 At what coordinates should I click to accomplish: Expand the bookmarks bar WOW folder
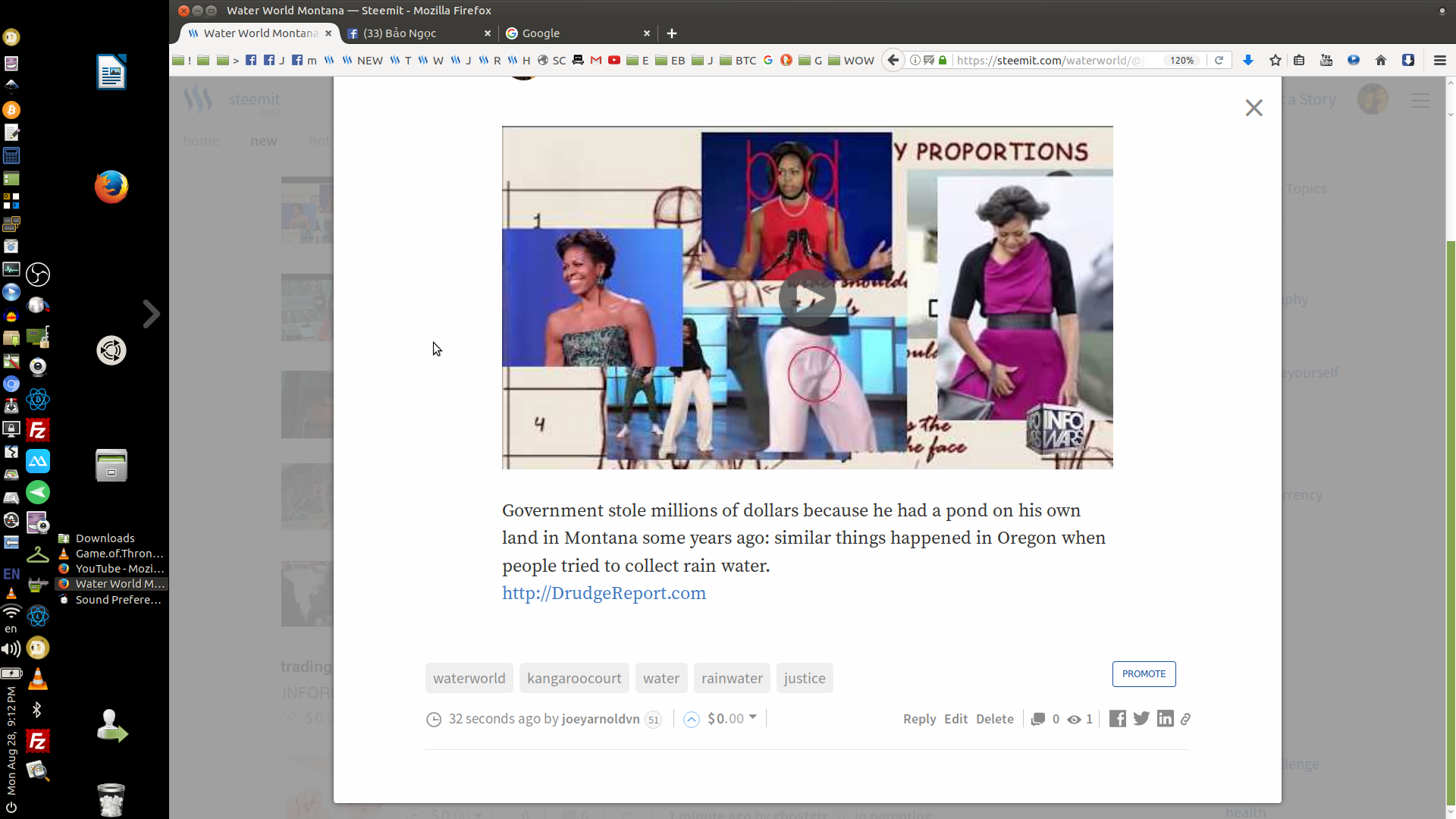[x=852, y=60]
